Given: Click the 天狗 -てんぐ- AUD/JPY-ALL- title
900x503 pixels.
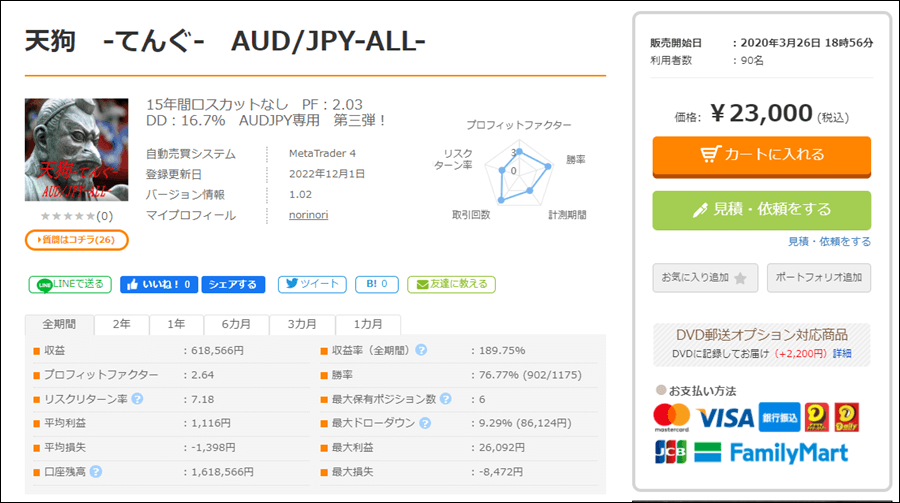Looking at the screenshot, I should click(225, 41).
